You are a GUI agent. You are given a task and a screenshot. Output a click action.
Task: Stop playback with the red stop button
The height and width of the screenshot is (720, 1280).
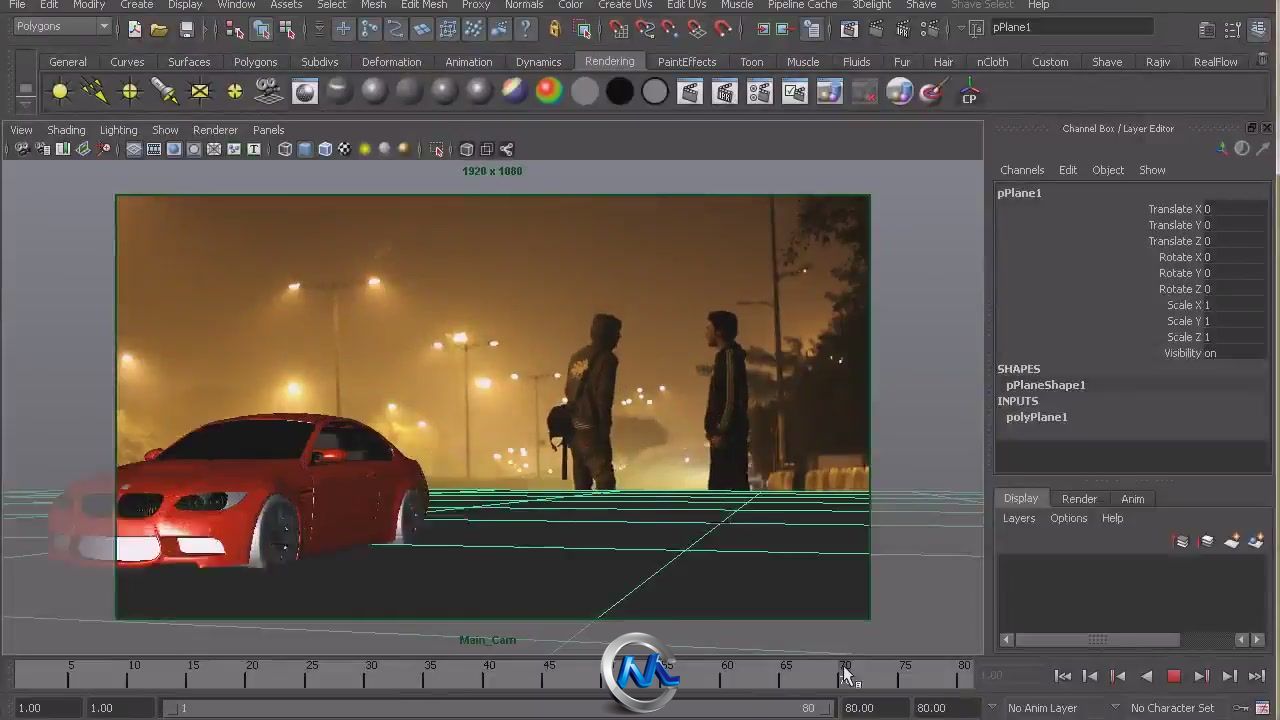(1174, 677)
